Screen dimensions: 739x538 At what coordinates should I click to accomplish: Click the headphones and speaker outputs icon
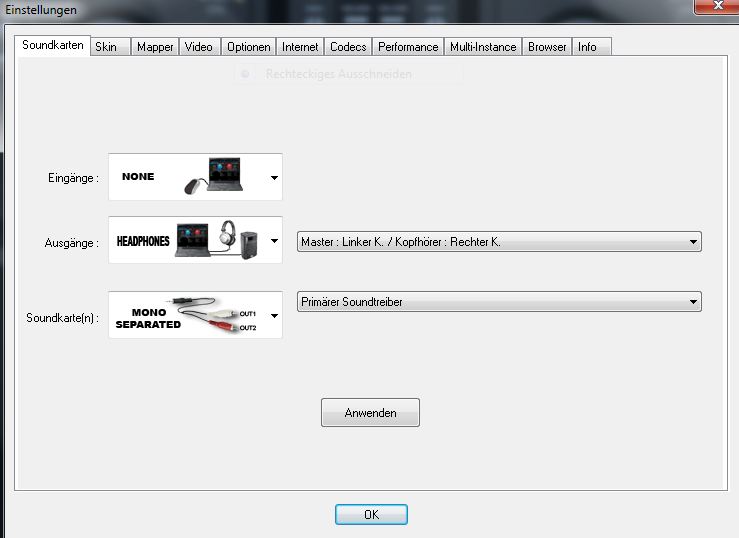pyautogui.click(x=217, y=240)
